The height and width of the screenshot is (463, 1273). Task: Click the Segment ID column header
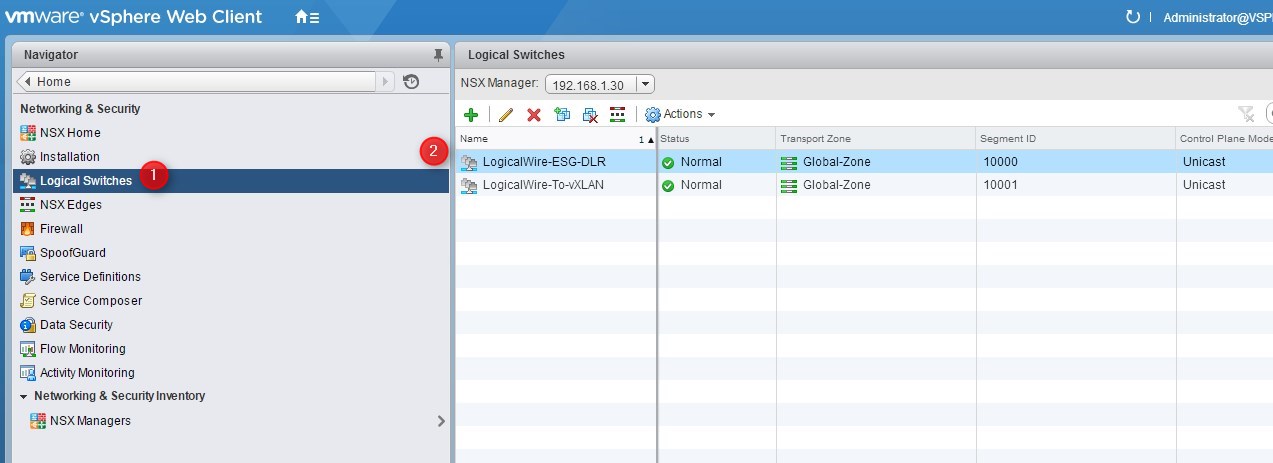click(1070, 139)
